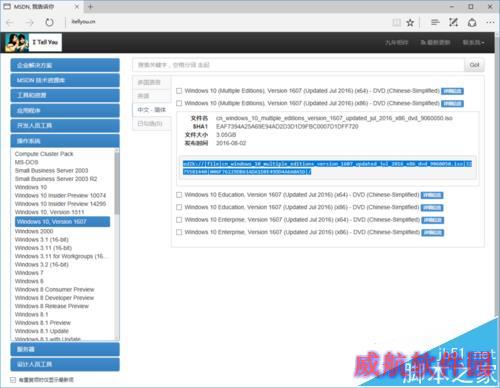Click the SHA1 hash value text
500x388 pixels.
point(287,127)
